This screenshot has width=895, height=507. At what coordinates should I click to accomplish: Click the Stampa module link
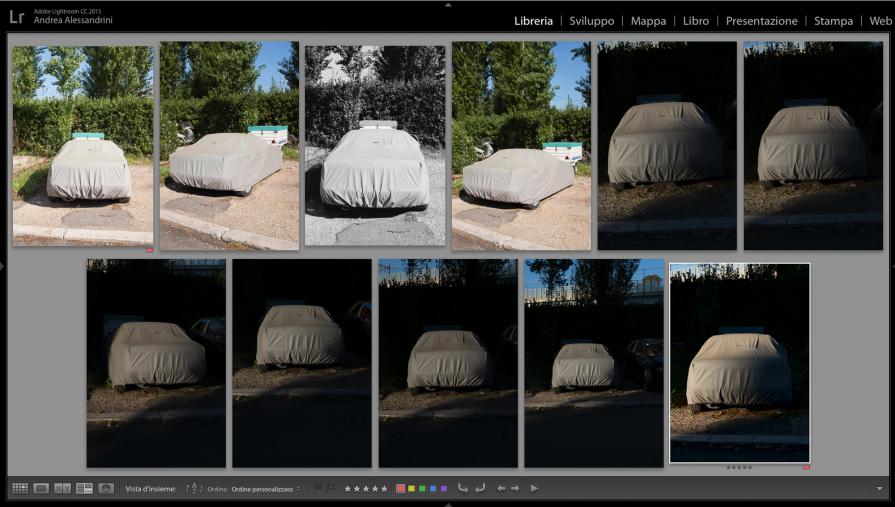click(833, 21)
